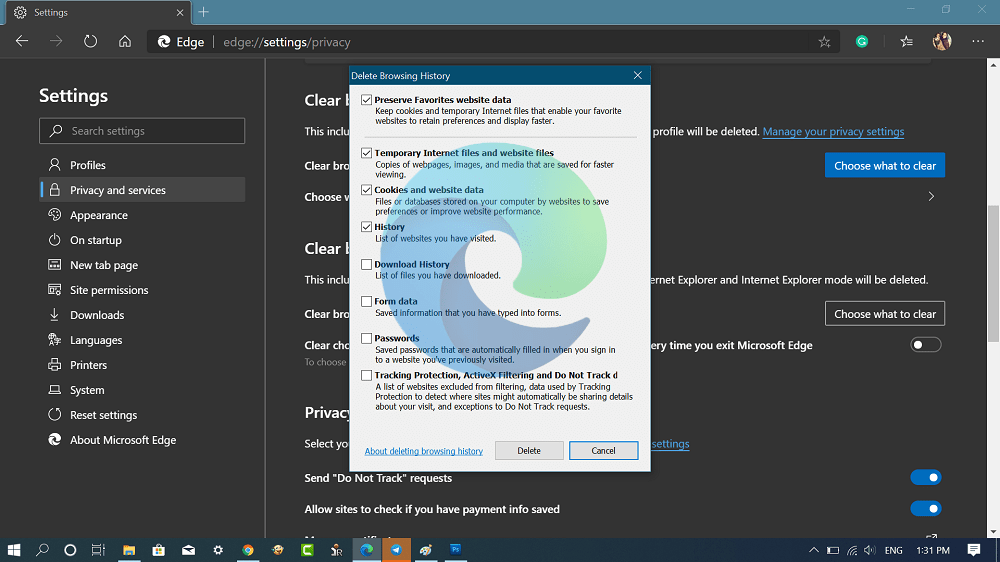Open Microsoft Store from taskbar

coord(158,550)
